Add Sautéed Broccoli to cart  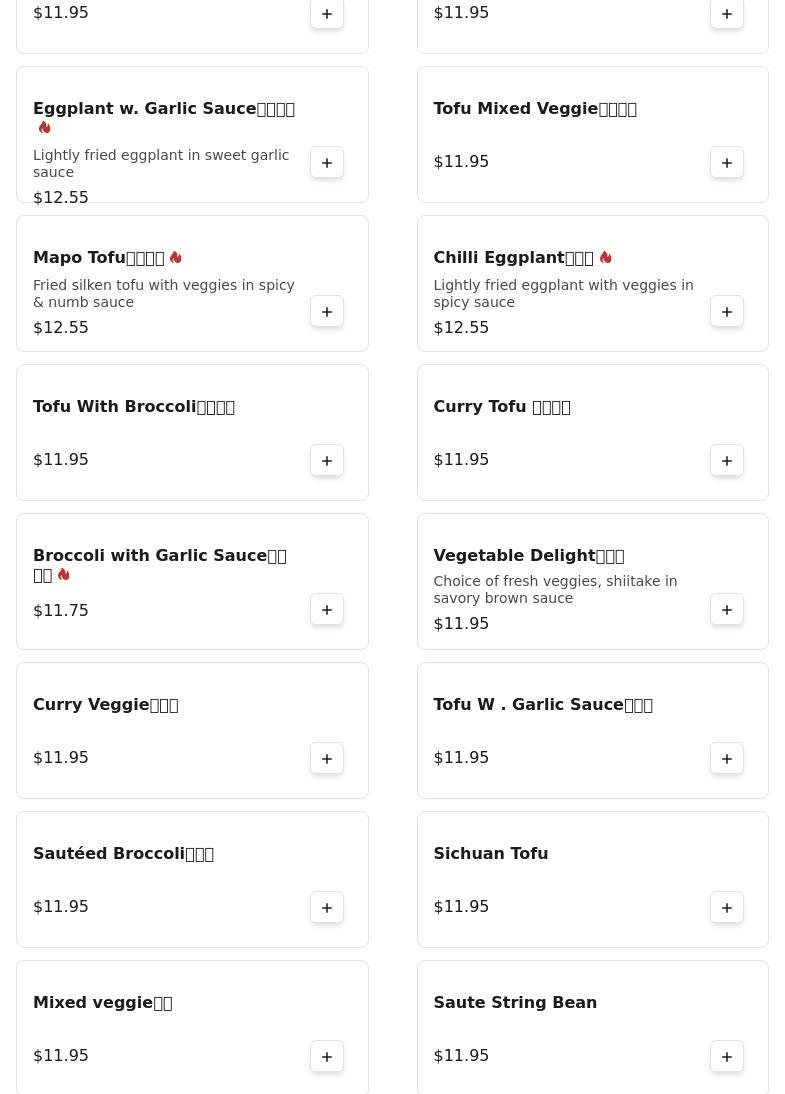pos(327,907)
